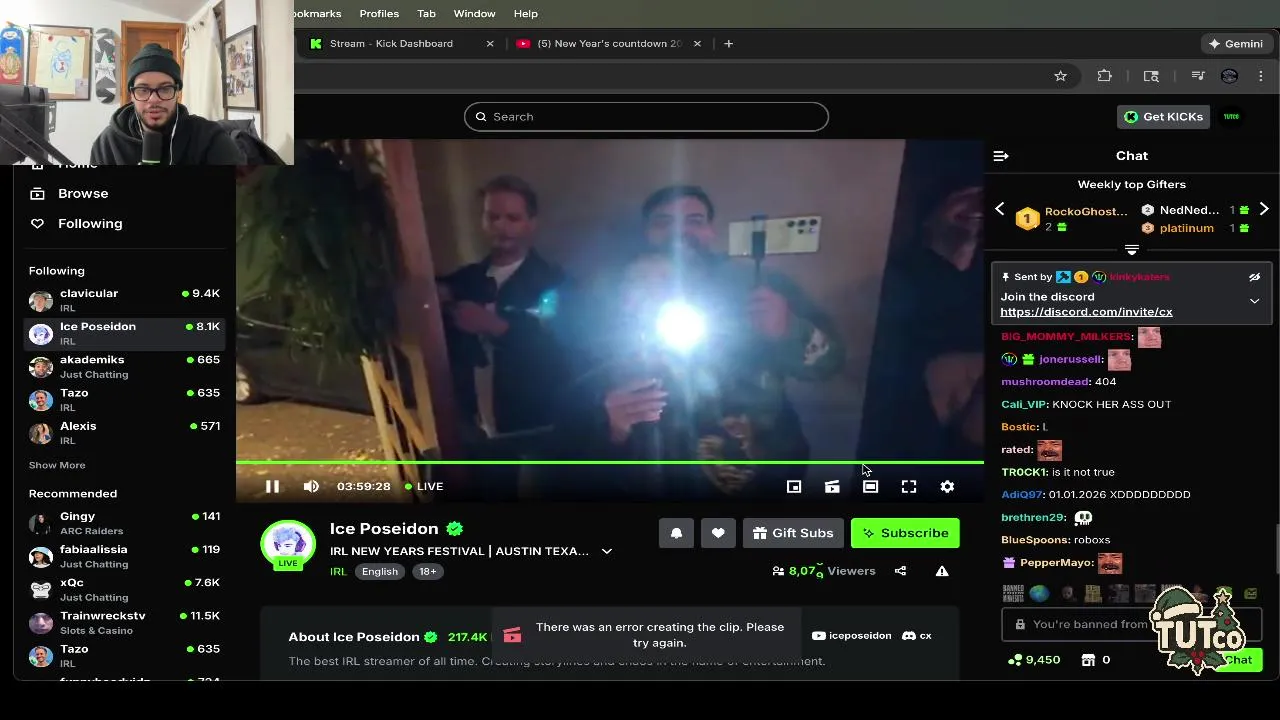Share the stream via share icon

tap(900, 571)
